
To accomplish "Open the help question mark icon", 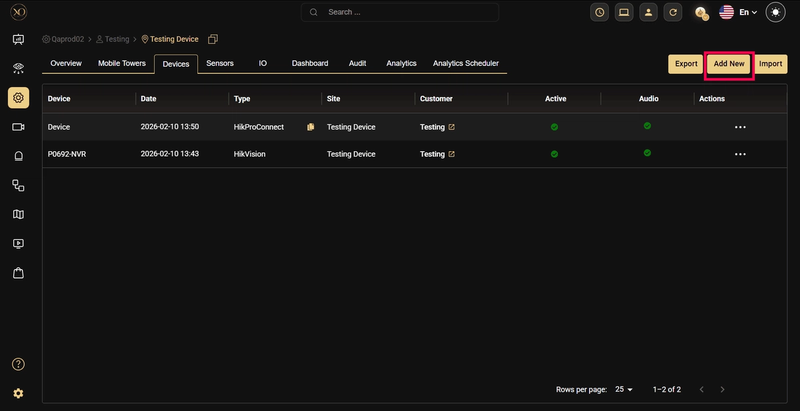I will coord(18,364).
